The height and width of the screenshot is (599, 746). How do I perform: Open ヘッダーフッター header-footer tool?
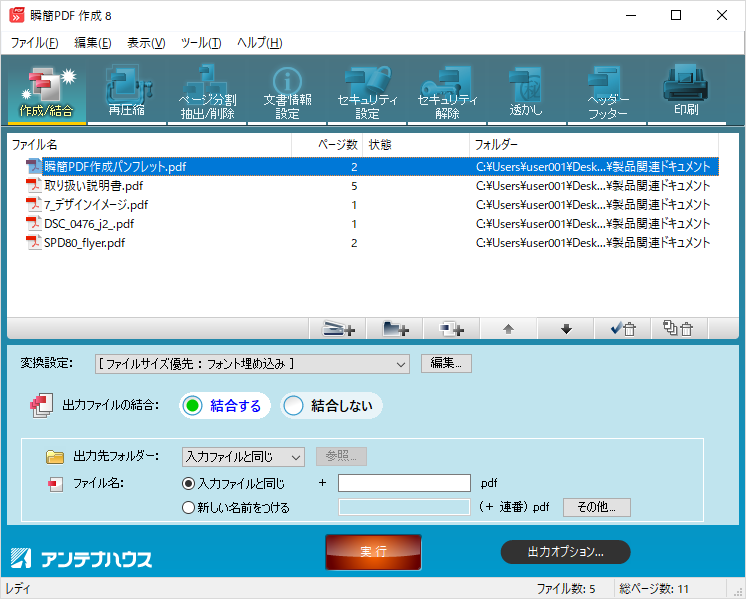(x=607, y=92)
